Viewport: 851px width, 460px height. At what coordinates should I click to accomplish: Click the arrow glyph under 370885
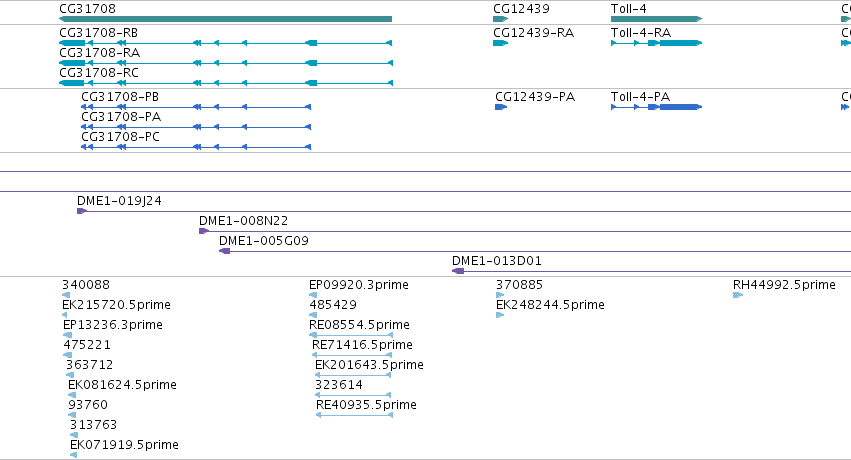tap(500, 295)
